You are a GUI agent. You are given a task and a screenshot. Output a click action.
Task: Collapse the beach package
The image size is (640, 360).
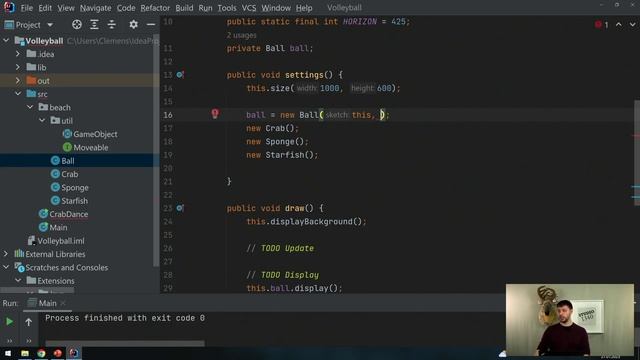tap(30, 107)
